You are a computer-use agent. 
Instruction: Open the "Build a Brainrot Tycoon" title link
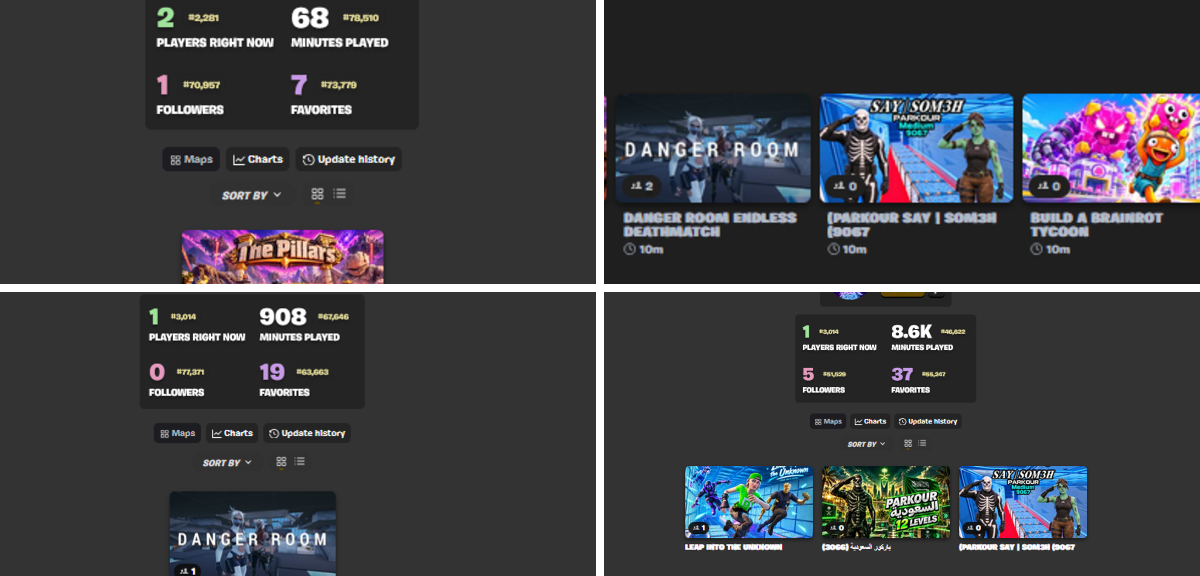click(1095, 224)
